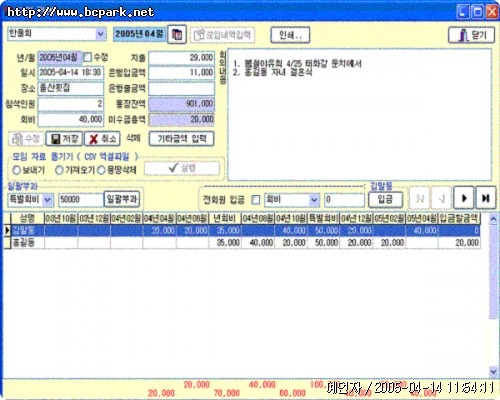Click the 저장 save button with disk icon
This screenshot has width=500, height=400.
64,139
